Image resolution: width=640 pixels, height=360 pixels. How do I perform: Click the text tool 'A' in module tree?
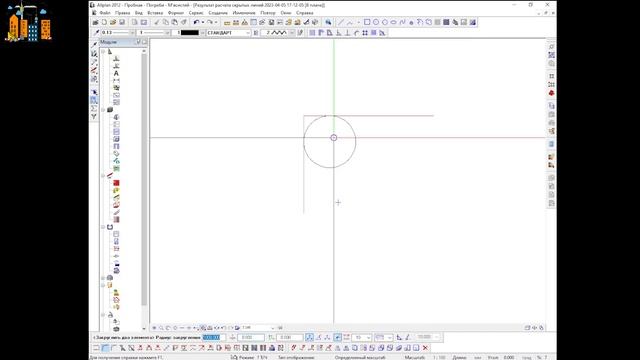pos(116,73)
